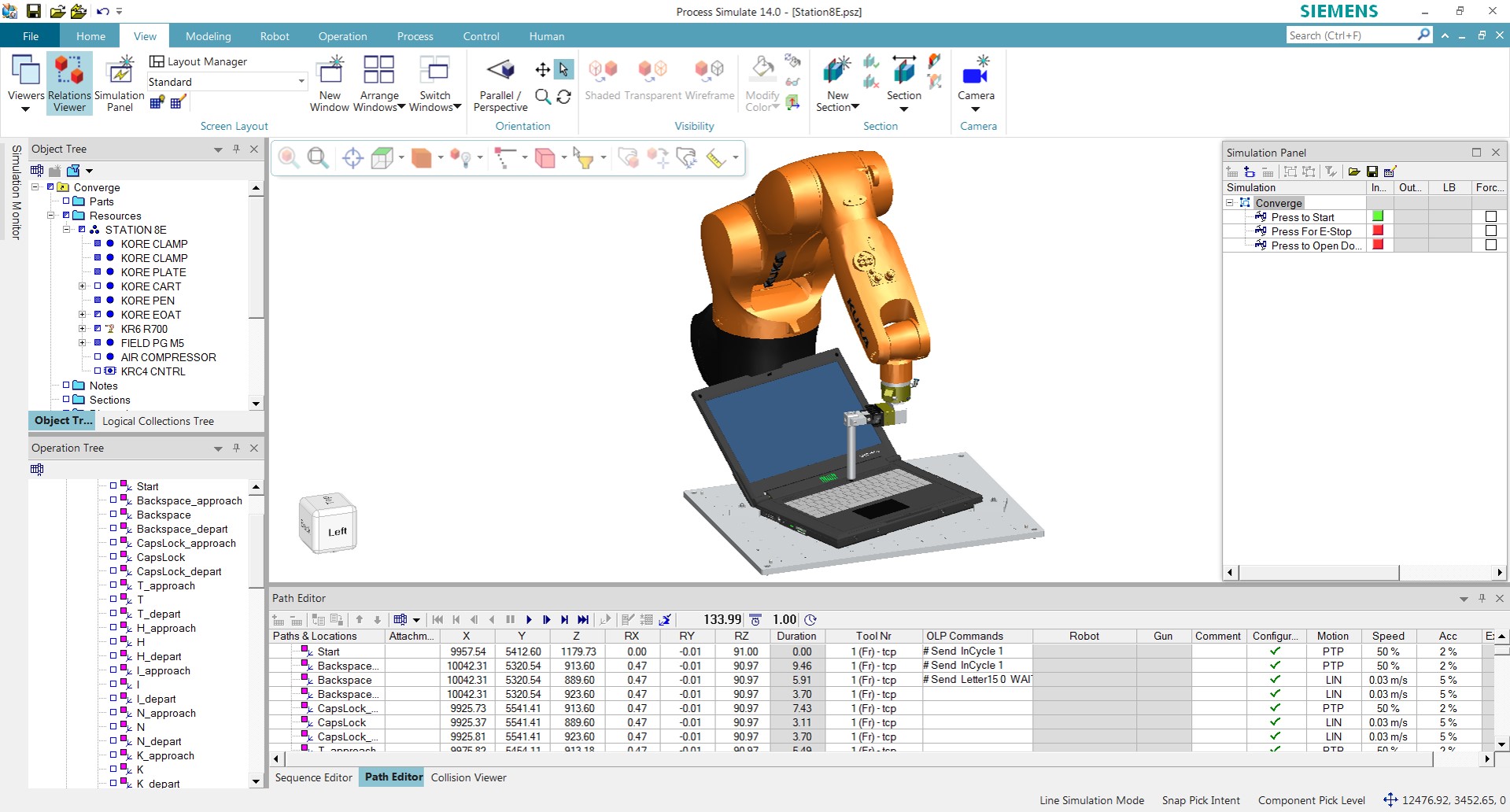Screen dimensions: 1510x812
Task: Open the Standard layout dropdown
Action: 301,82
